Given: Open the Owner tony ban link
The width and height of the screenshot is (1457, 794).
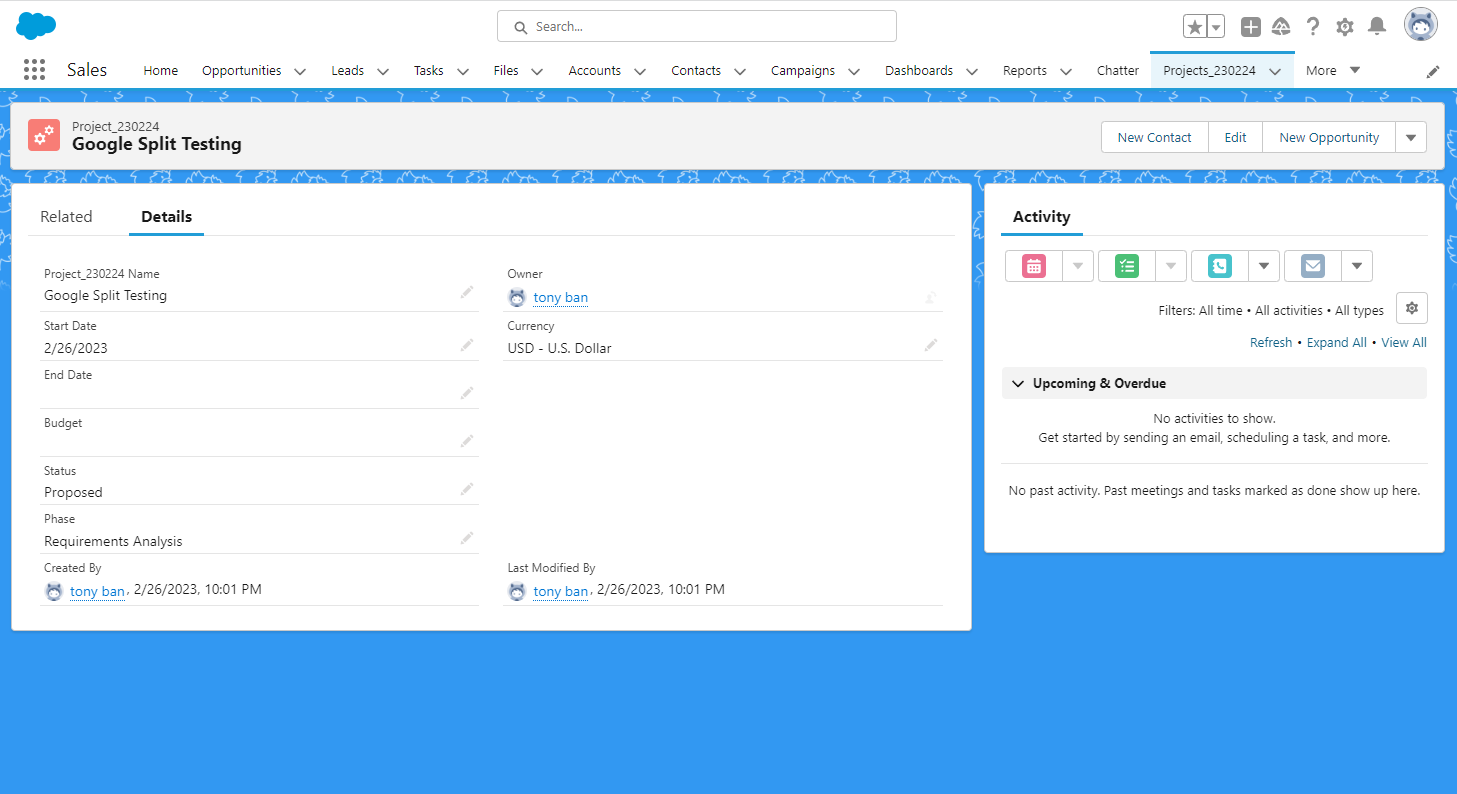Looking at the screenshot, I should tap(561, 297).
